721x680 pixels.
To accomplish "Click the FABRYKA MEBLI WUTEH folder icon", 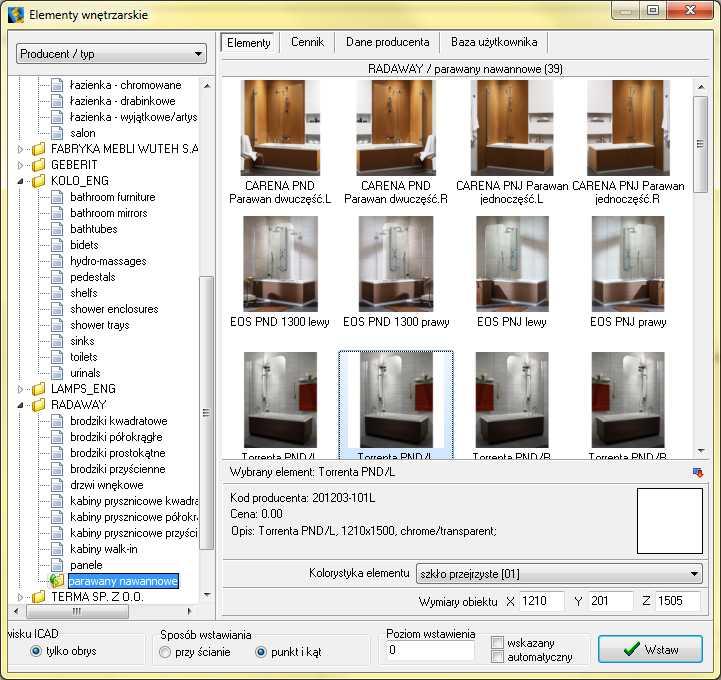I will tap(39, 149).
